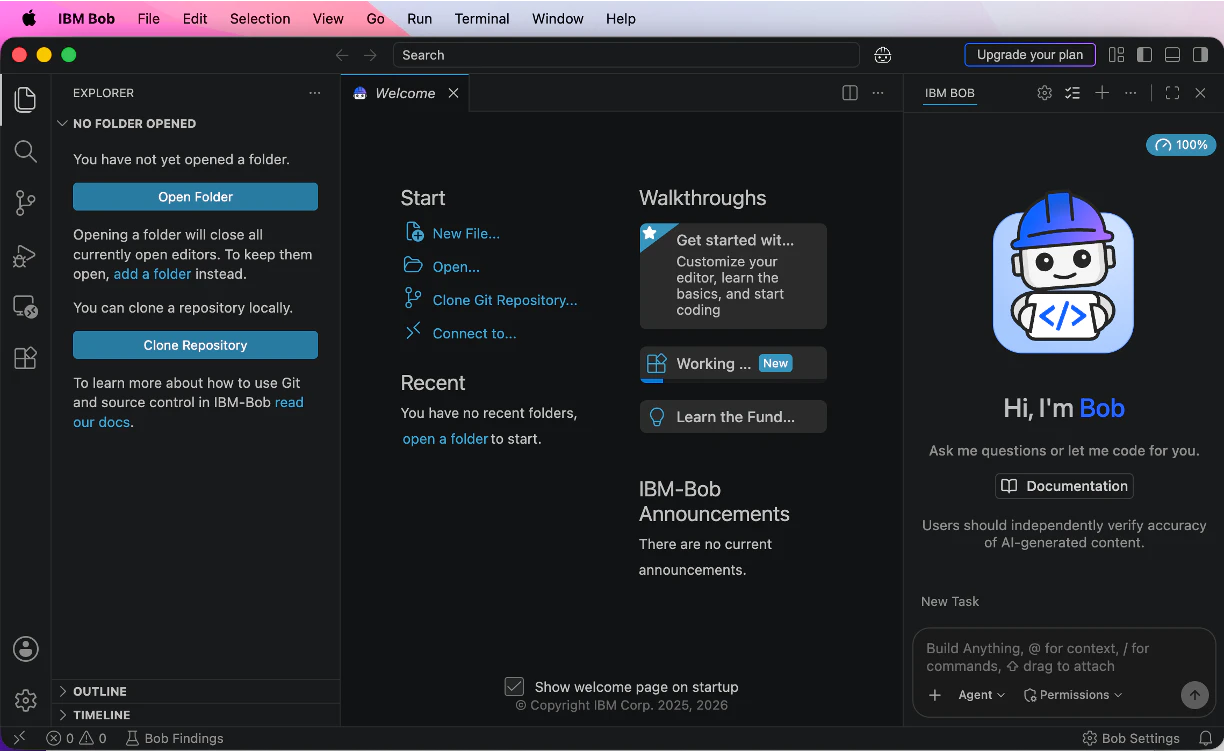The width and height of the screenshot is (1224, 752).
Task: Open the Permissions dropdown
Action: [x=1072, y=695]
